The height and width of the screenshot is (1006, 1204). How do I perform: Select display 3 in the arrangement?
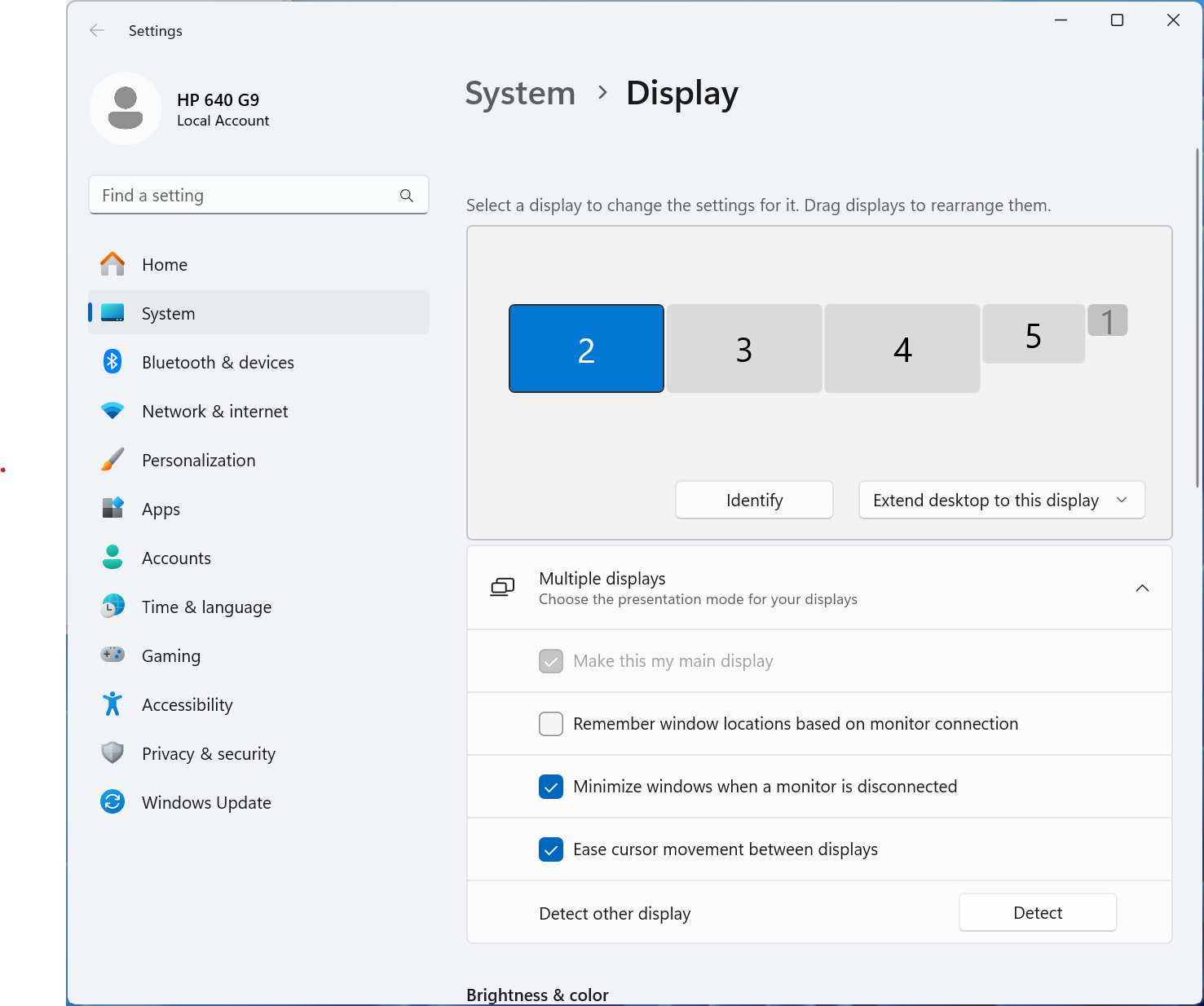pos(743,349)
